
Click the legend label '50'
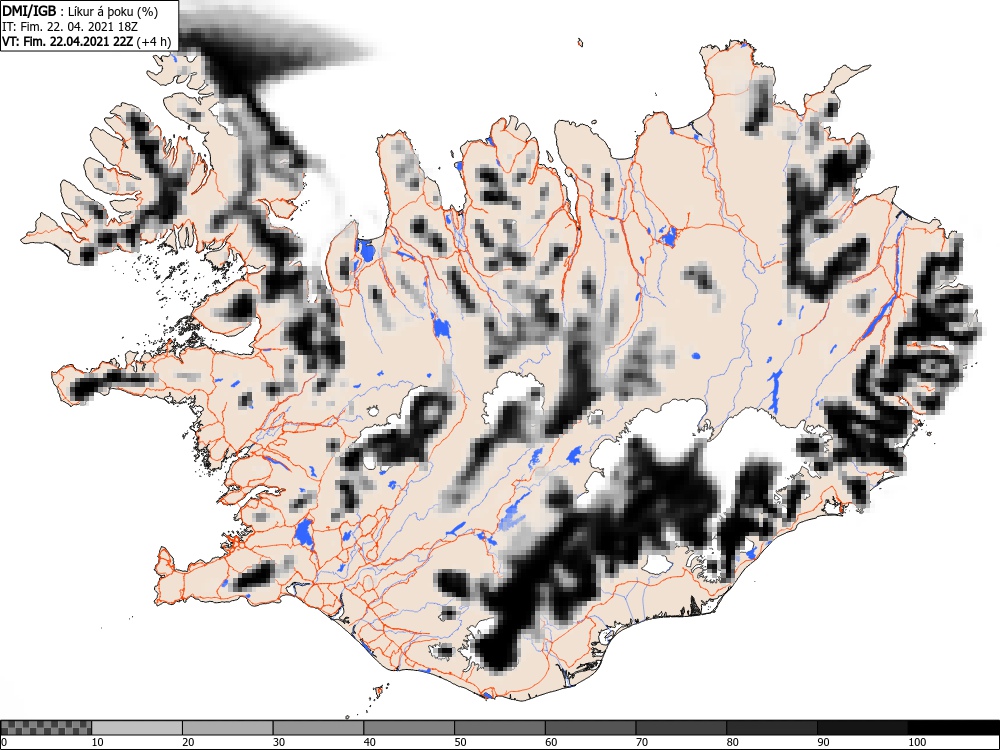tap(460, 742)
